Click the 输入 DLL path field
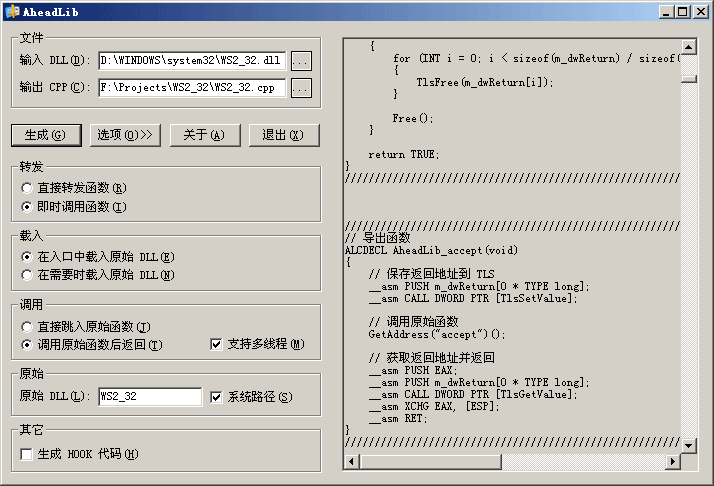 pyautogui.click(x=192, y=61)
